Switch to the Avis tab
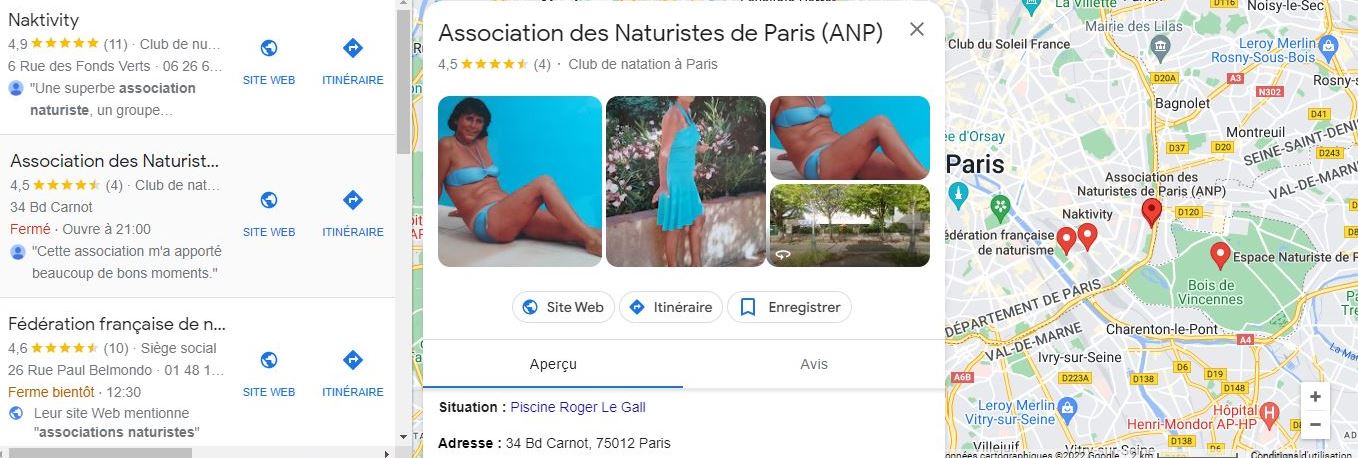This screenshot has width=1358, height=458. coord(814,364)
